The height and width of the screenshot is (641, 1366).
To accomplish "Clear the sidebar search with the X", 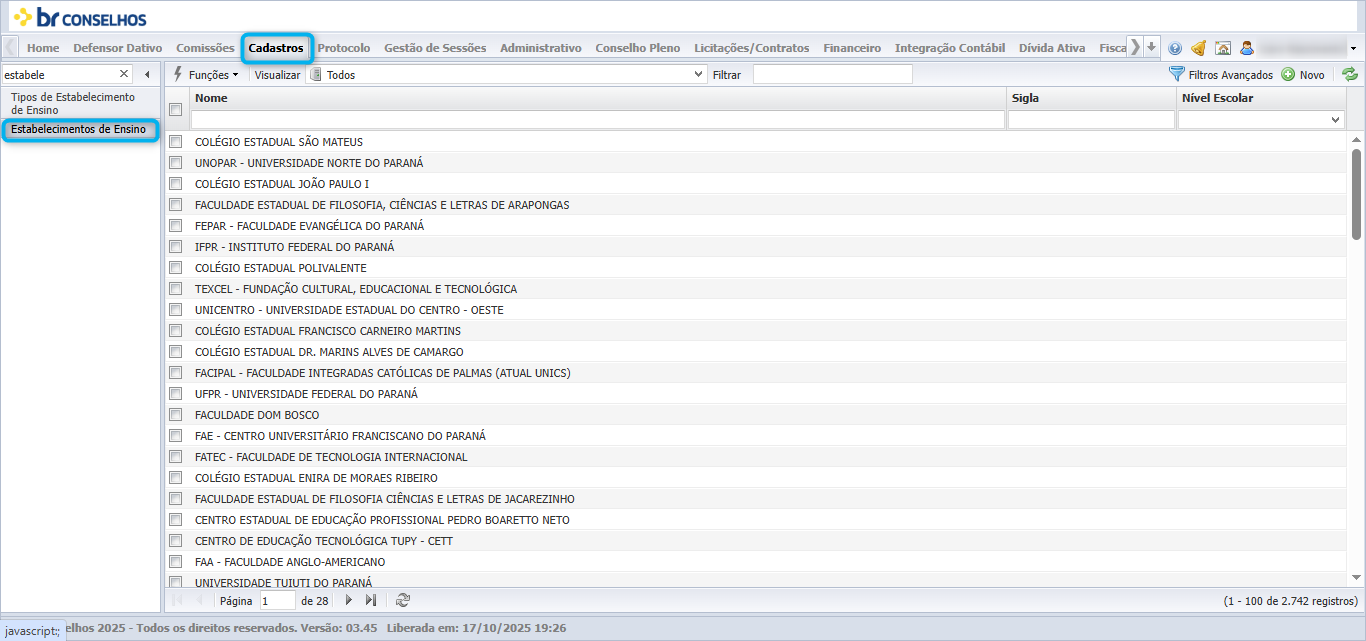I will pyautogui.click(x=125, y=74).
